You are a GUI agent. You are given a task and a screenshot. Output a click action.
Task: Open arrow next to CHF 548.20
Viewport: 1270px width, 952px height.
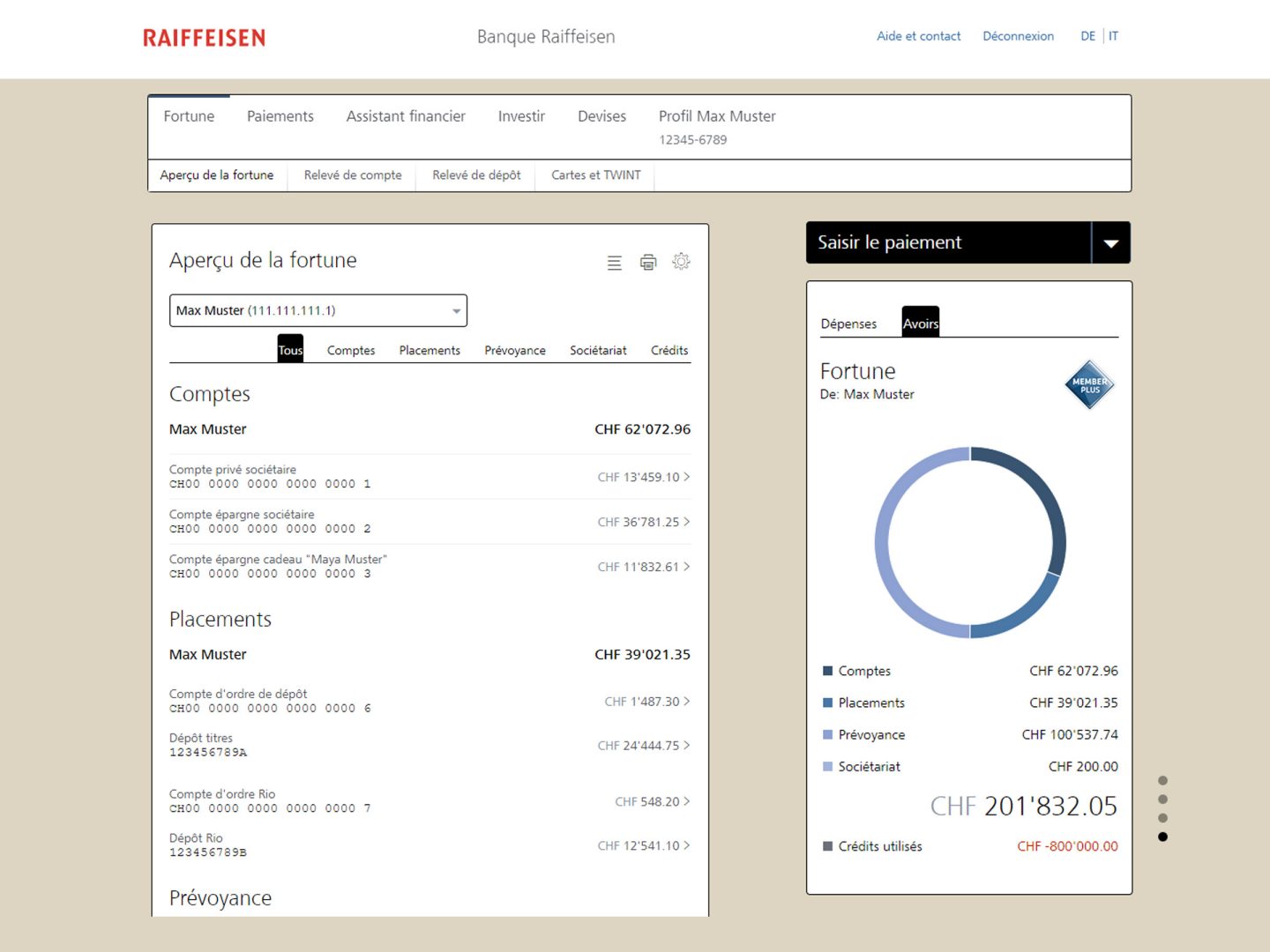pos(687,801)
